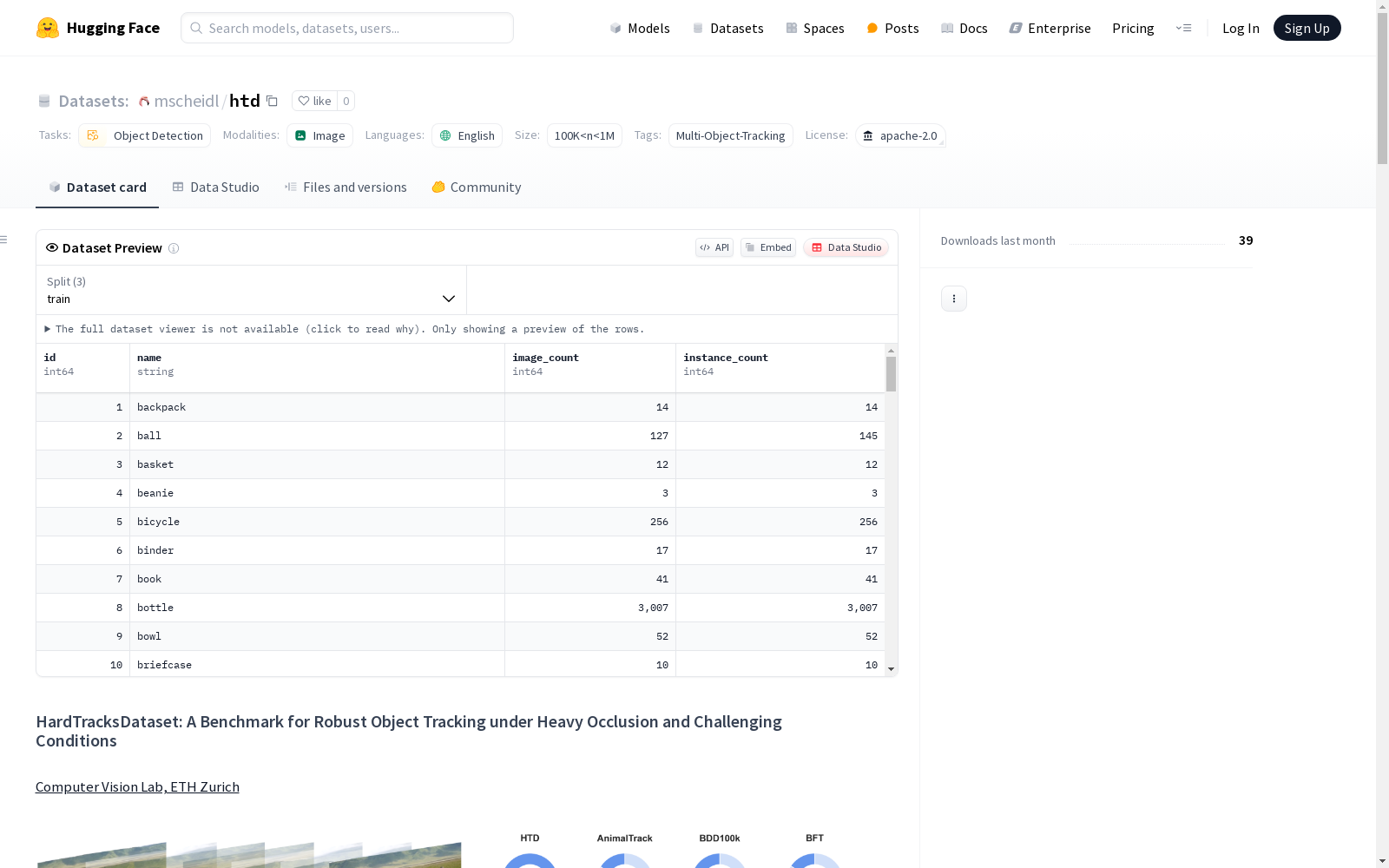Screen dimensions: 1389x868
Task: Open Spaces in the top navigation
Action: [815, 28]
